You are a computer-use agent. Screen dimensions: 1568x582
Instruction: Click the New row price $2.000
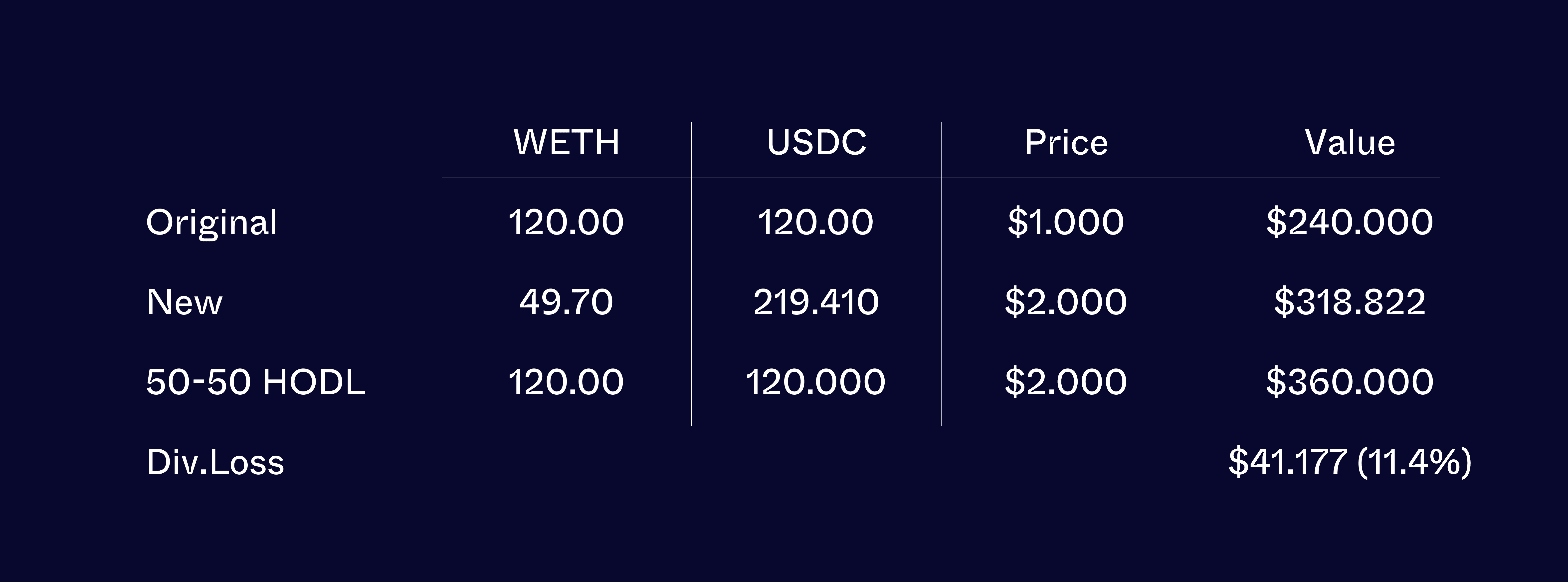click(x=1066, y=302)
